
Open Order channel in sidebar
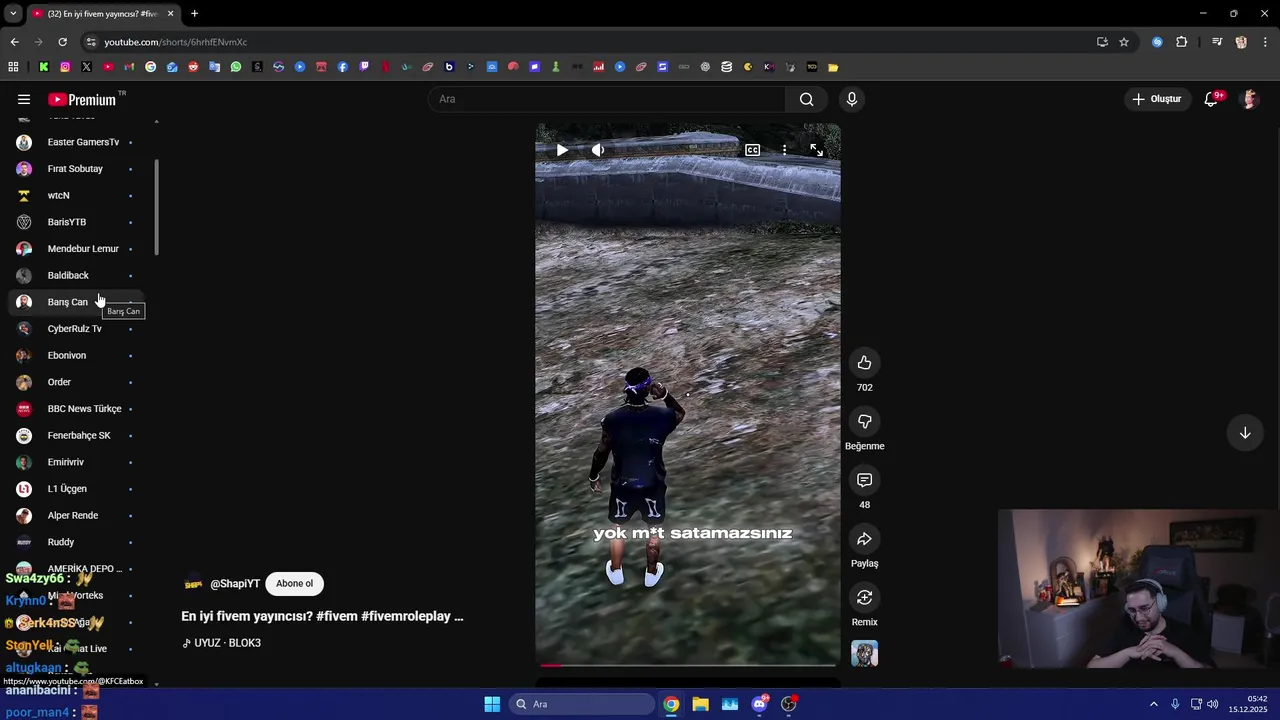(x=78, y=382)
